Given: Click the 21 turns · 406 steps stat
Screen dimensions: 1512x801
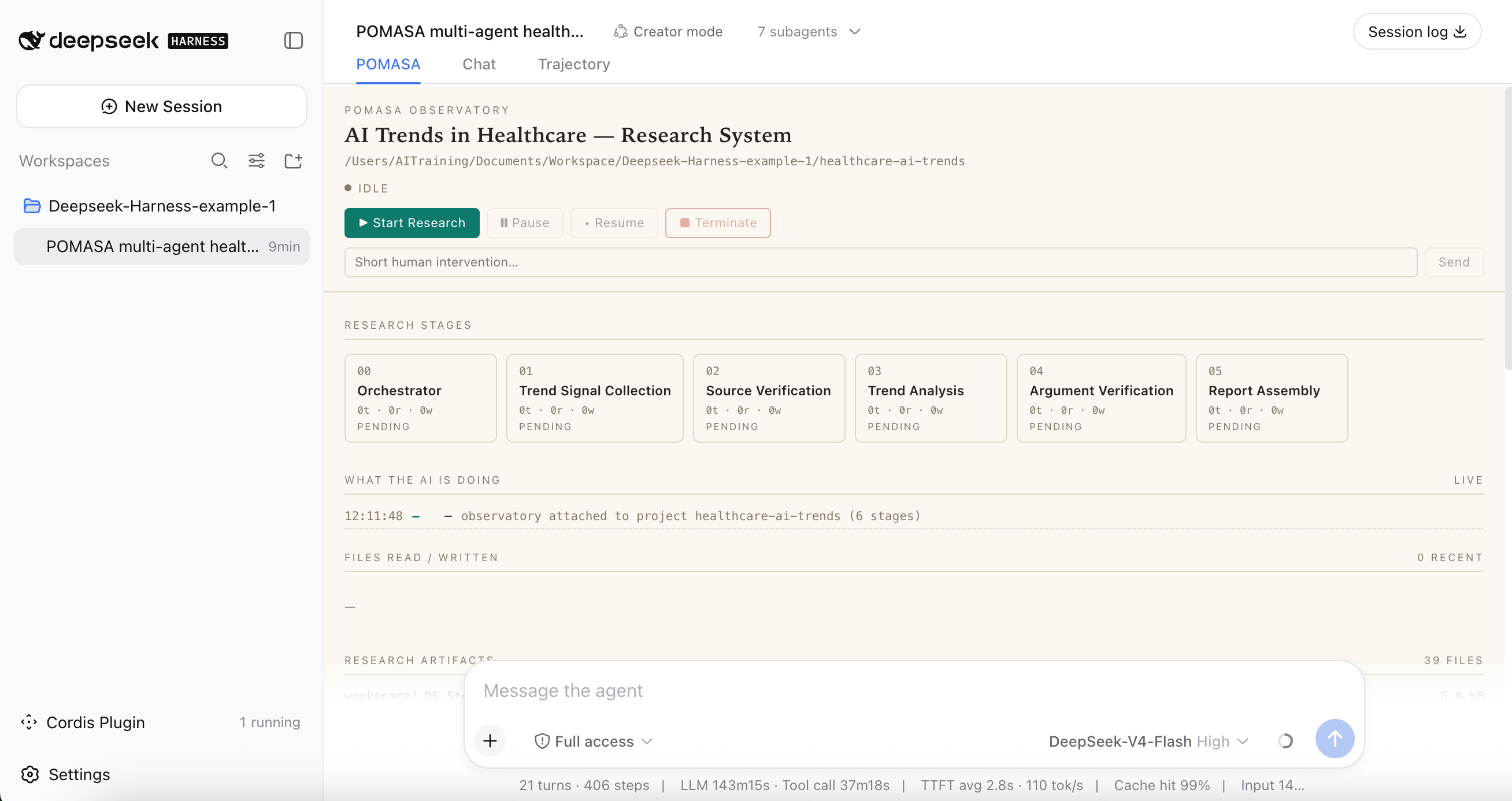Looking at the screenshot, I should pos(584,785).
